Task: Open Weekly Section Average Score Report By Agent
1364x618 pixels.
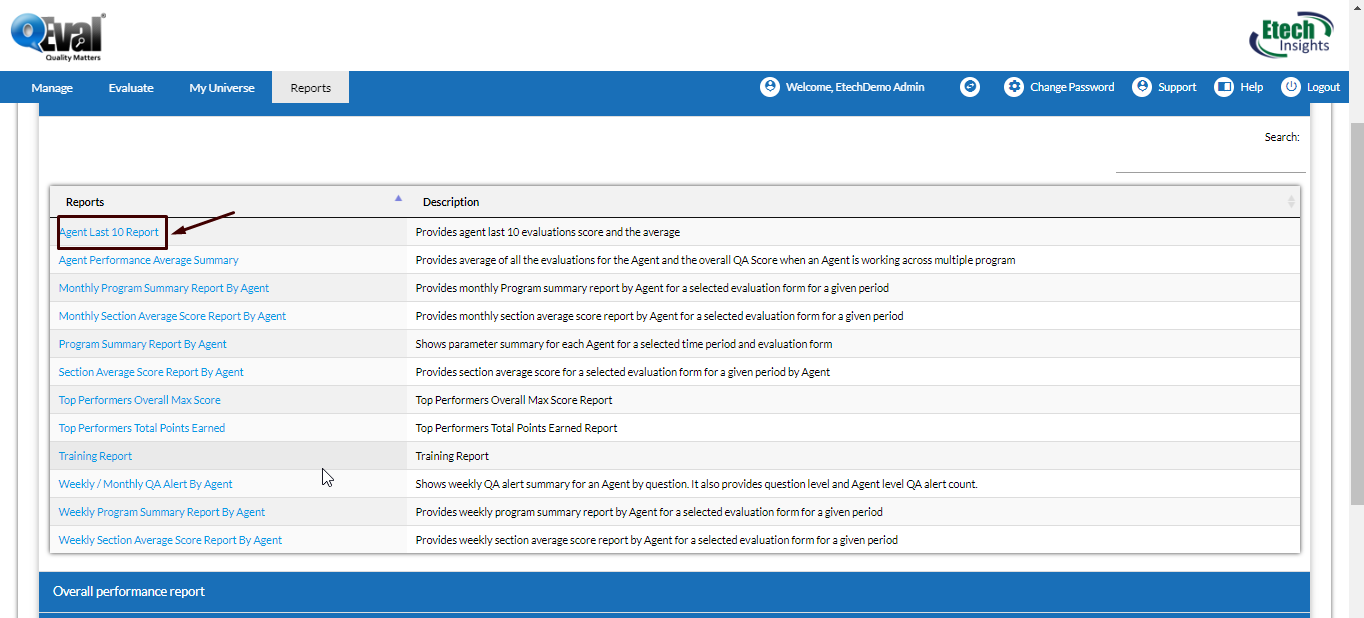Action: pyautogui.click(x=170, y=540)
